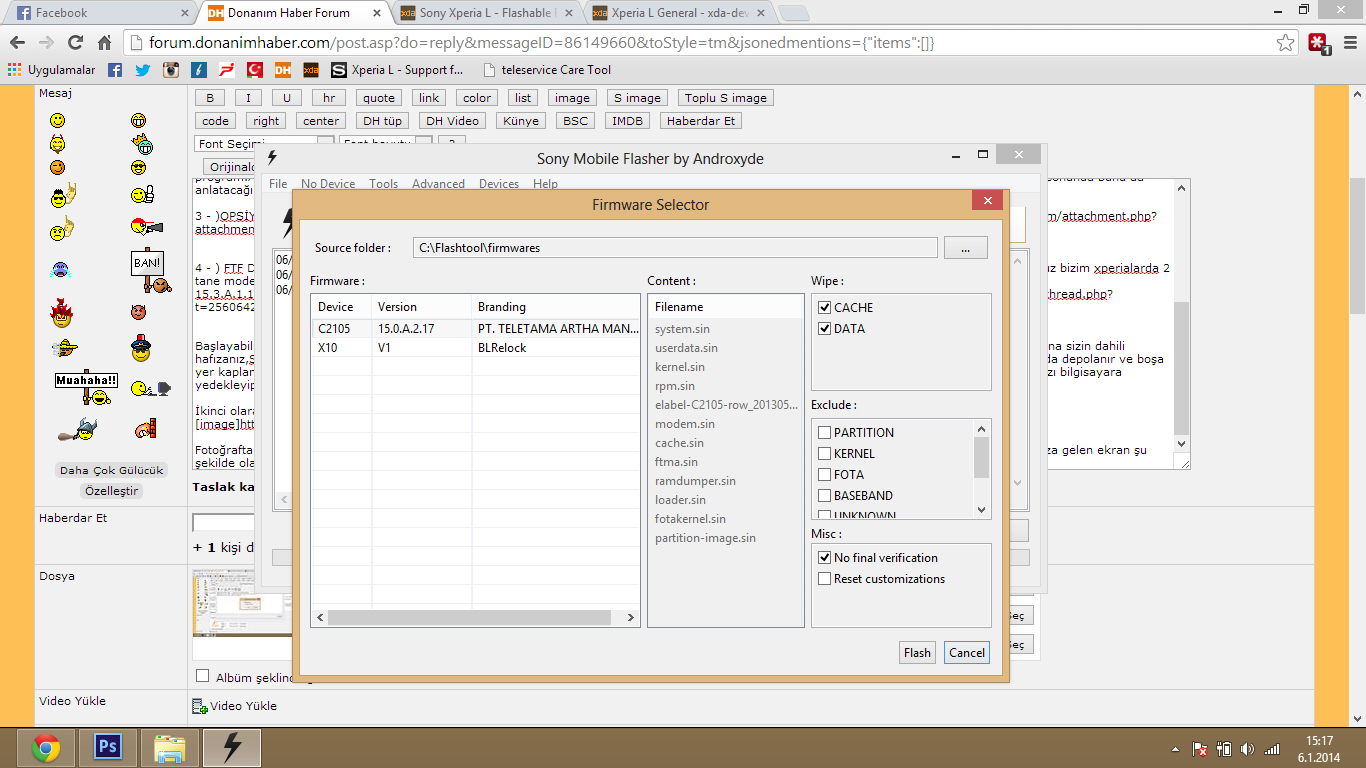Image resolution: width=1366 pixels, height=768 pixels.
Task: Click the Daha Çok Gülücük button
Action: click(x=111, y=470)
